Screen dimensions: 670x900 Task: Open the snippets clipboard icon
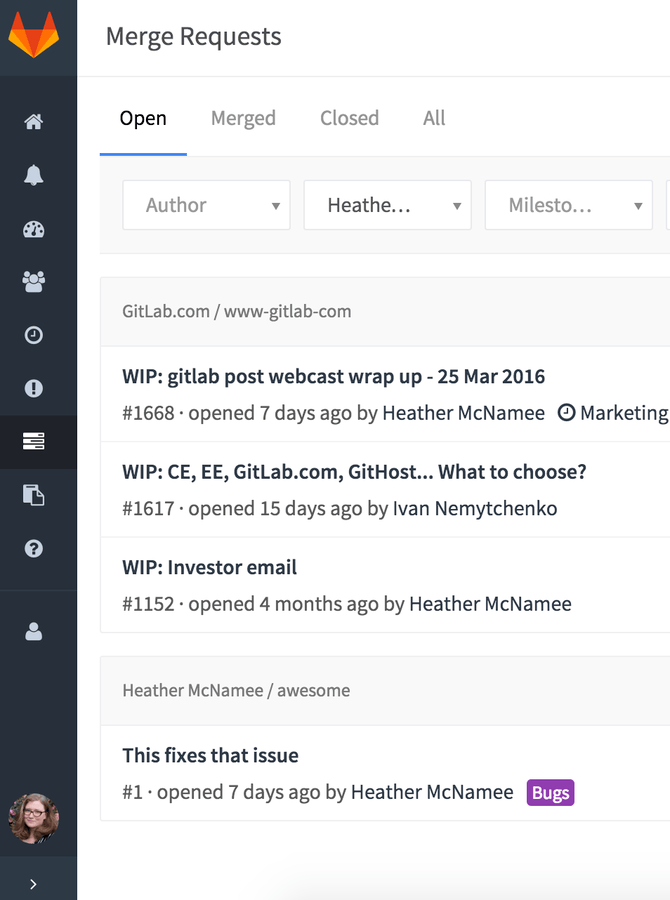point(33,495)
